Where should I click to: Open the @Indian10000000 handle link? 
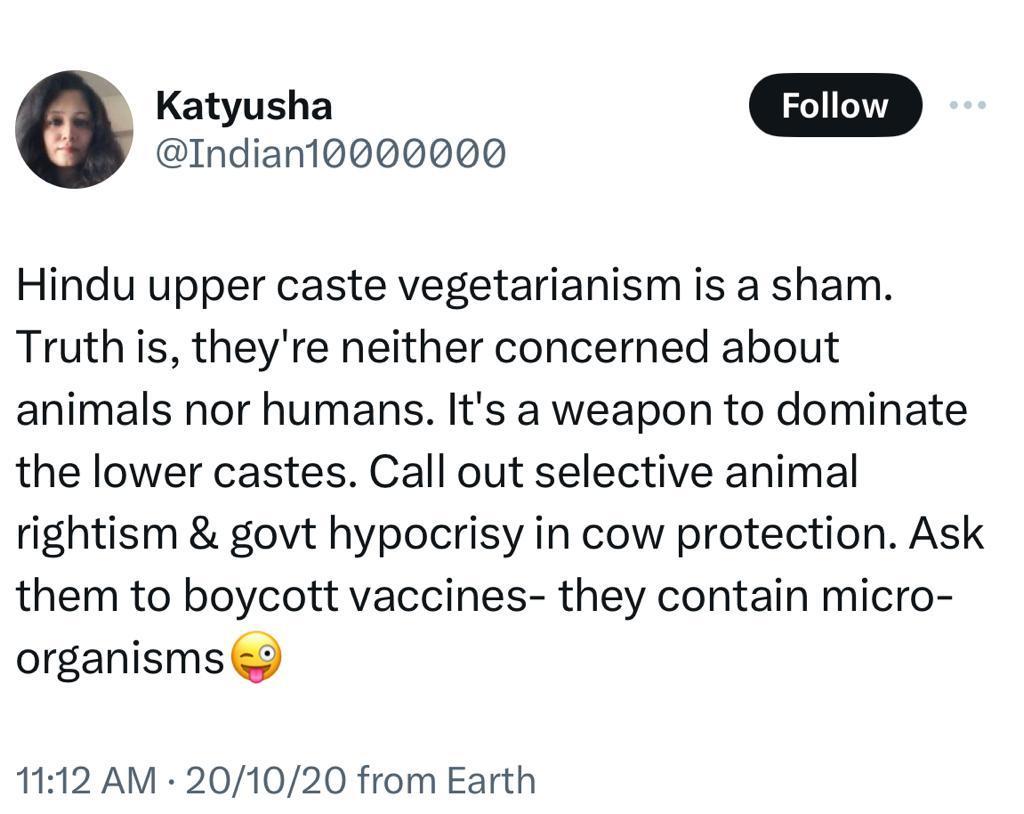[330, 153]
